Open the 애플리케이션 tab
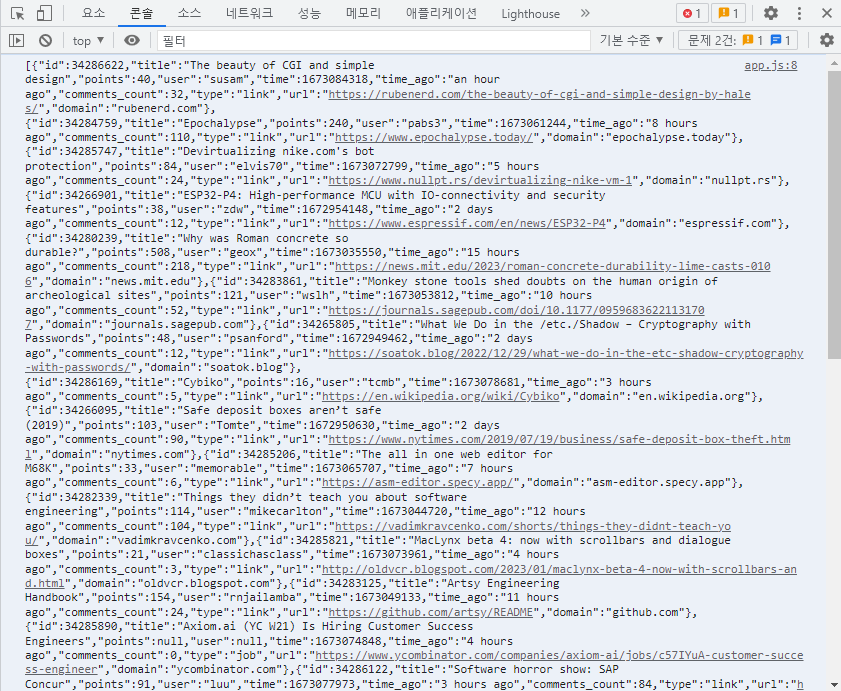841x691 pixels. click(441, 13)
